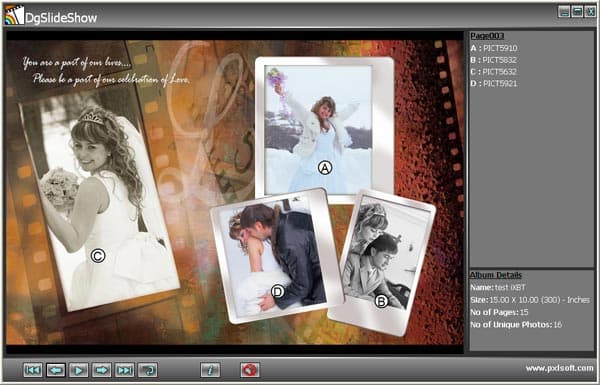600x385 pixels.
Task: Click the Page003 heading
Action: click(487, 36)
